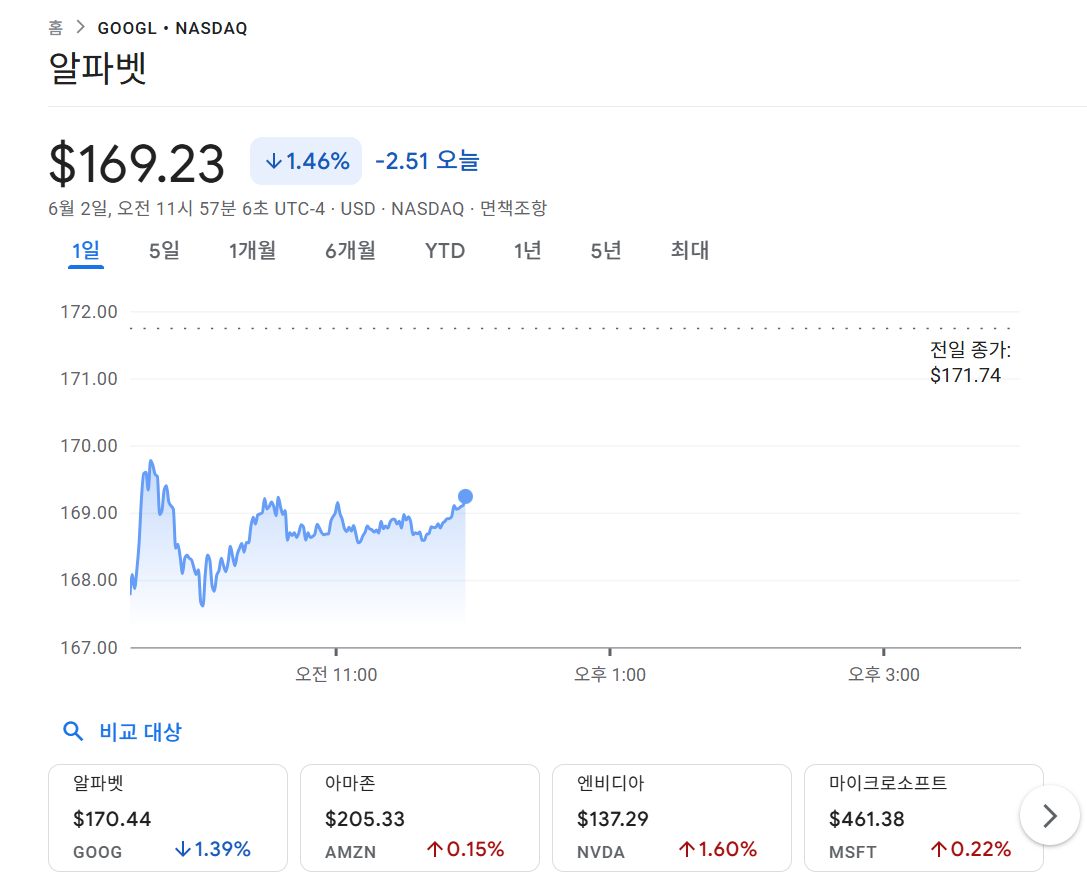
Task: Open the 아마존 AMZN comparison card
Action: point(419,818)
